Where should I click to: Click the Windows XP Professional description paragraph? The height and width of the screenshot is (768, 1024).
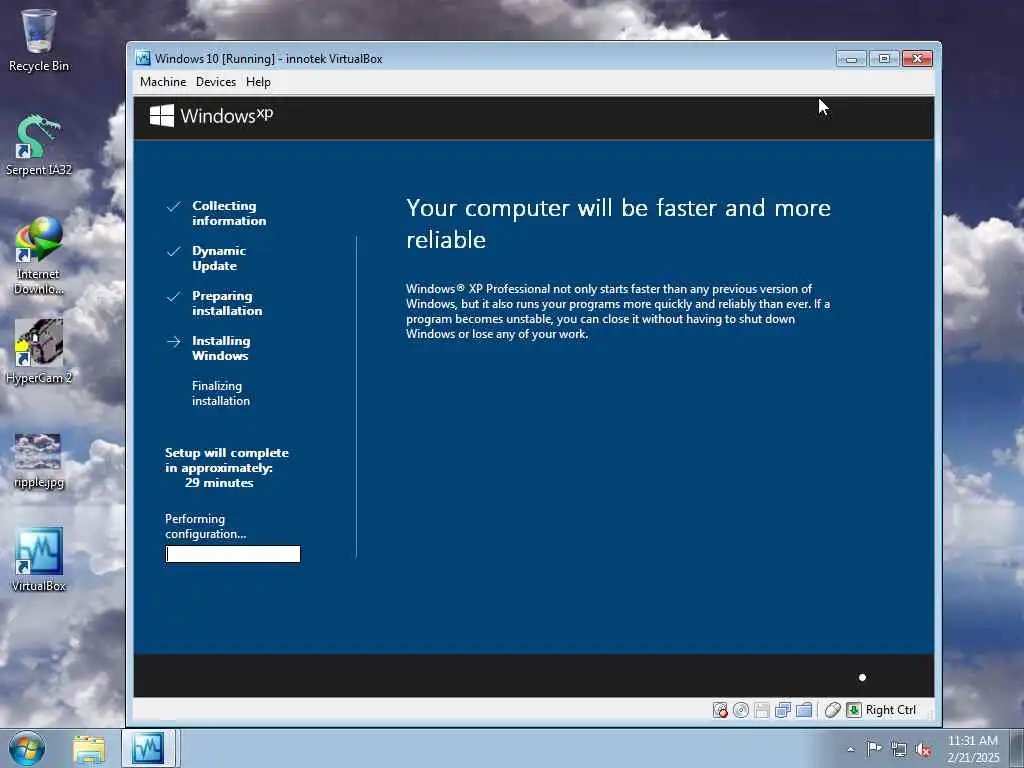[x=618, y=311]
